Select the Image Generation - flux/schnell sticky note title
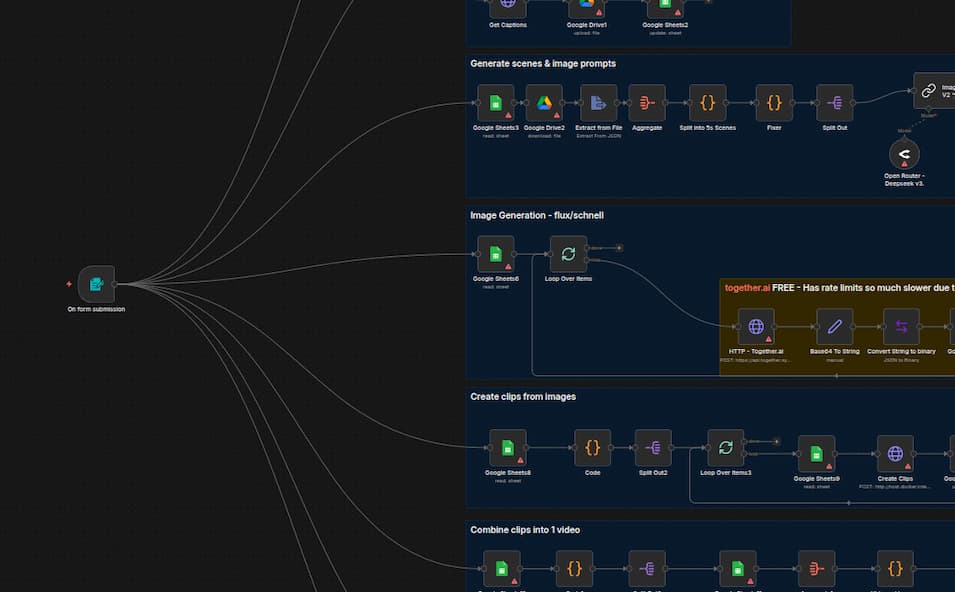The height and width of the screenshot is (592, 955). click(537, 215)
